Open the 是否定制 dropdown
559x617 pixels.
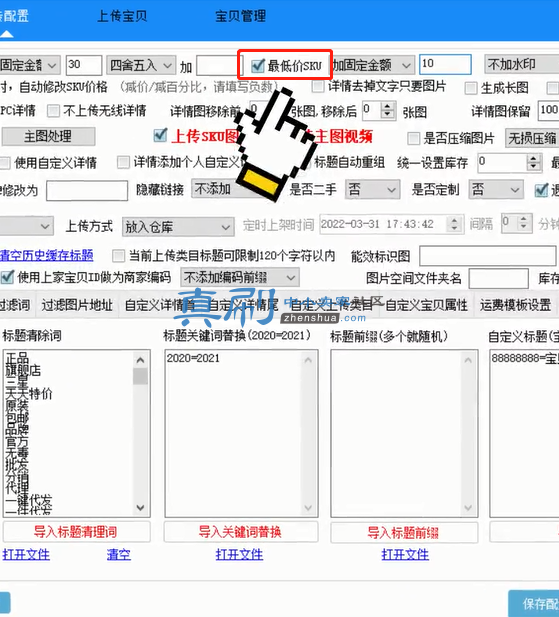[x=496, y=190]
